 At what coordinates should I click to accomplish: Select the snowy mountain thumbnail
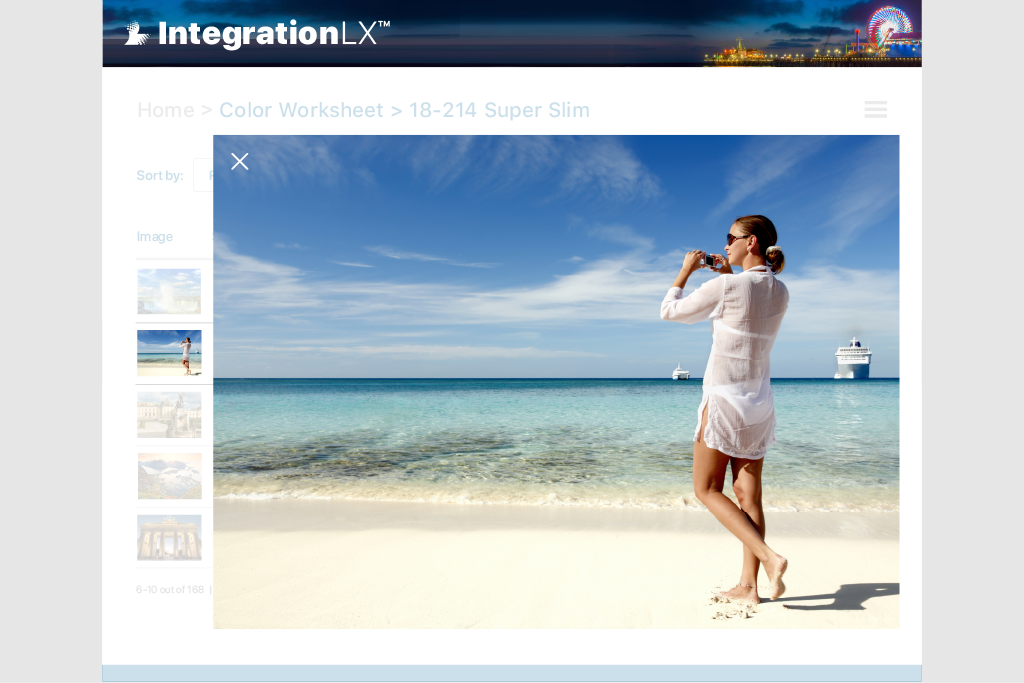tap(169, 476)
